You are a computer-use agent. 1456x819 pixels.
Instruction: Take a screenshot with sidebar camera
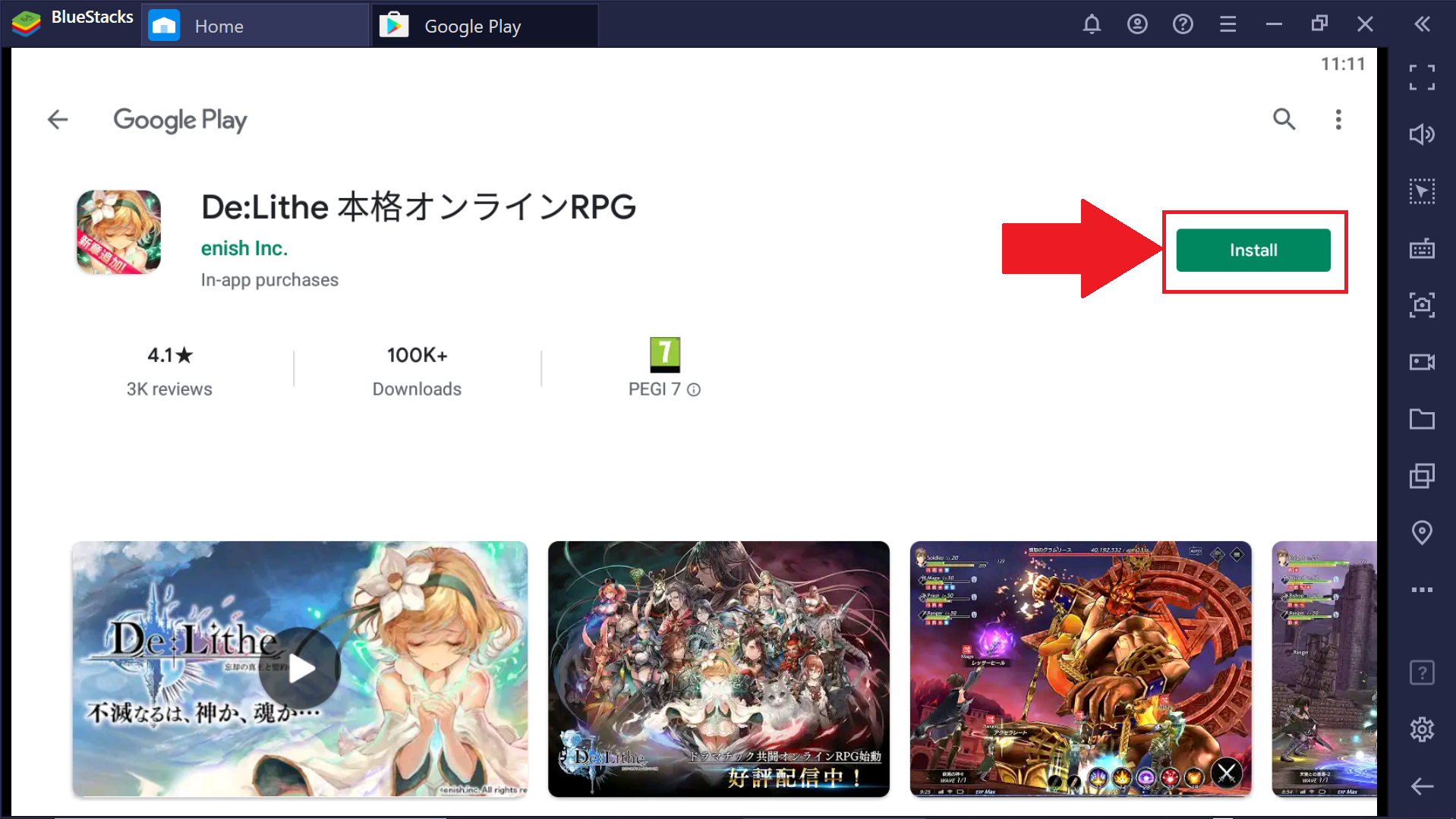coord(1422,305)
